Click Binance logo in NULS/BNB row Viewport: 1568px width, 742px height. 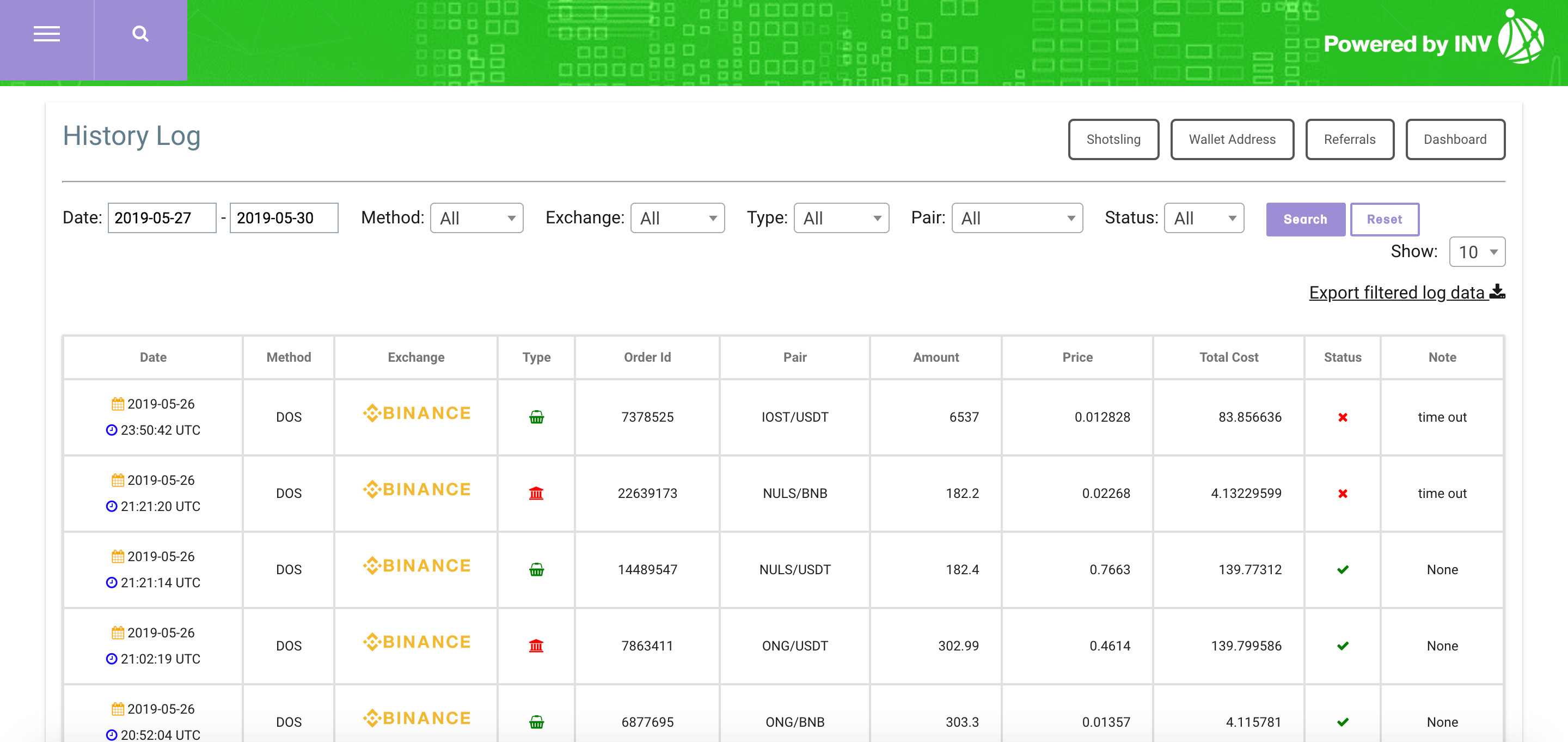416,489
